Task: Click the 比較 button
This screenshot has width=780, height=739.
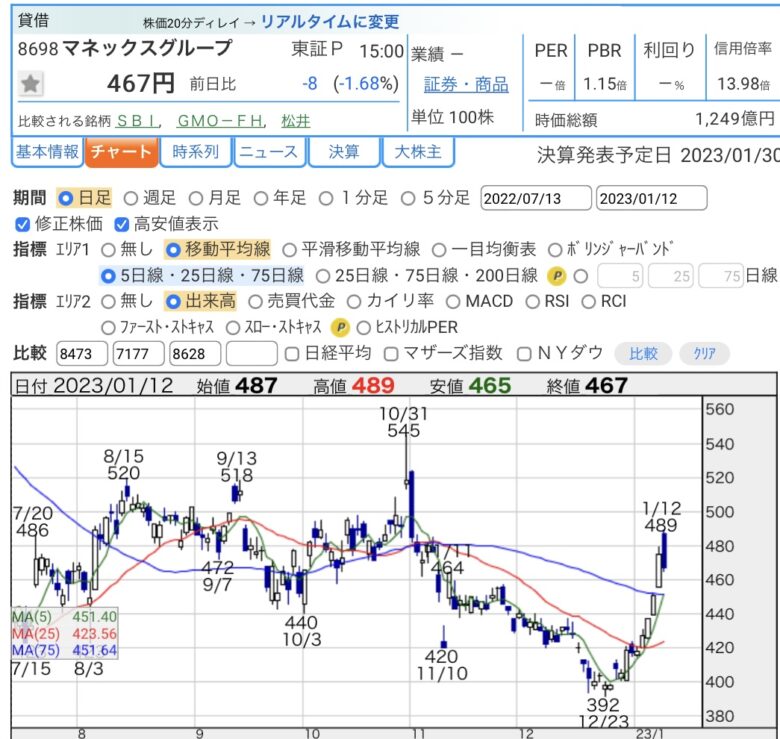Action: 643,354
